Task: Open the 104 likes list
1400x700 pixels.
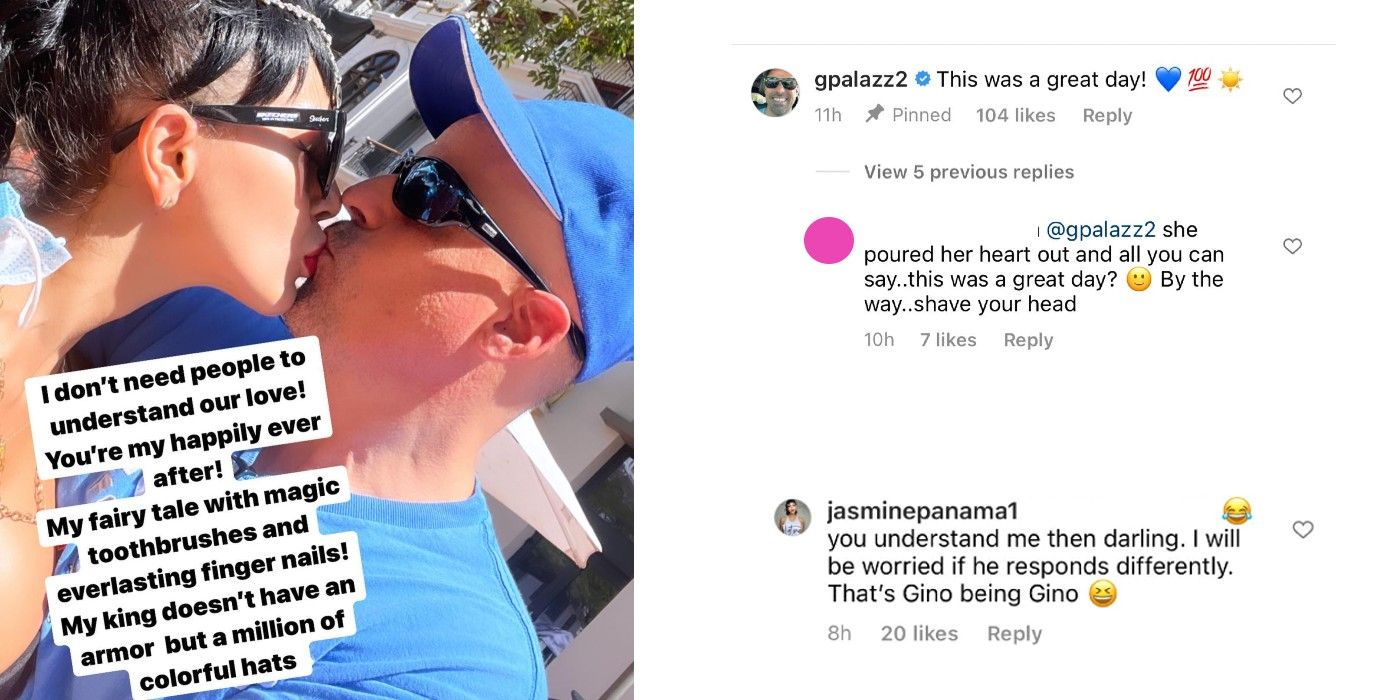Action: pyautogui.click(x=1015, y=115)
